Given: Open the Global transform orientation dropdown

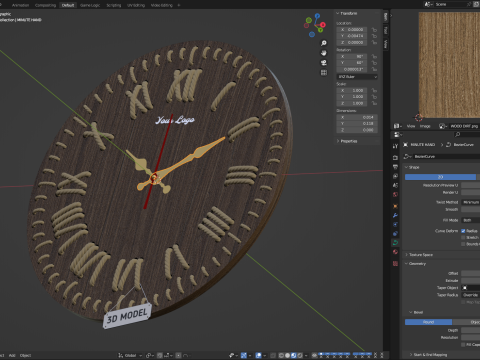Looking at the screenshot, I should 130,355.
